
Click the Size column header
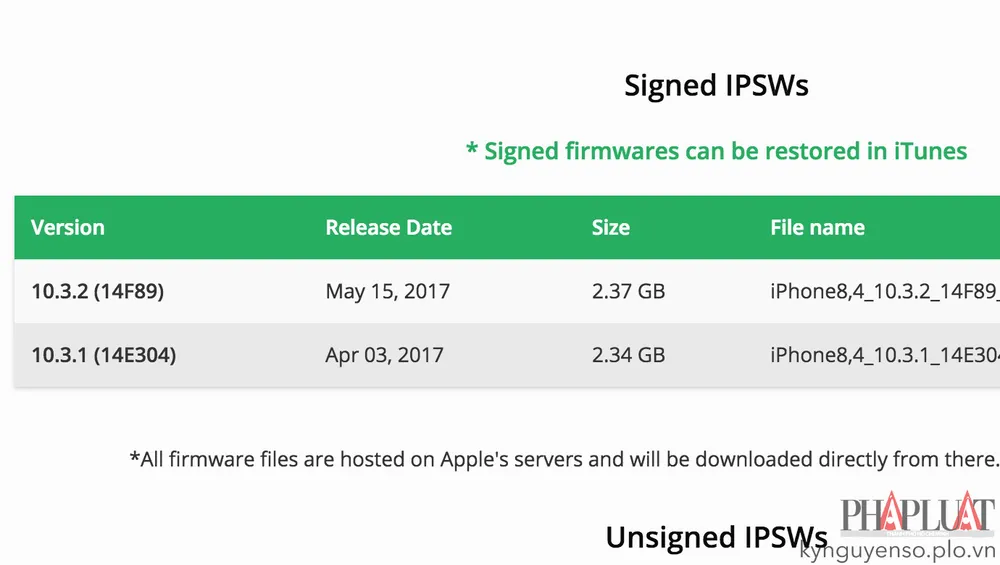coord(610,228)
